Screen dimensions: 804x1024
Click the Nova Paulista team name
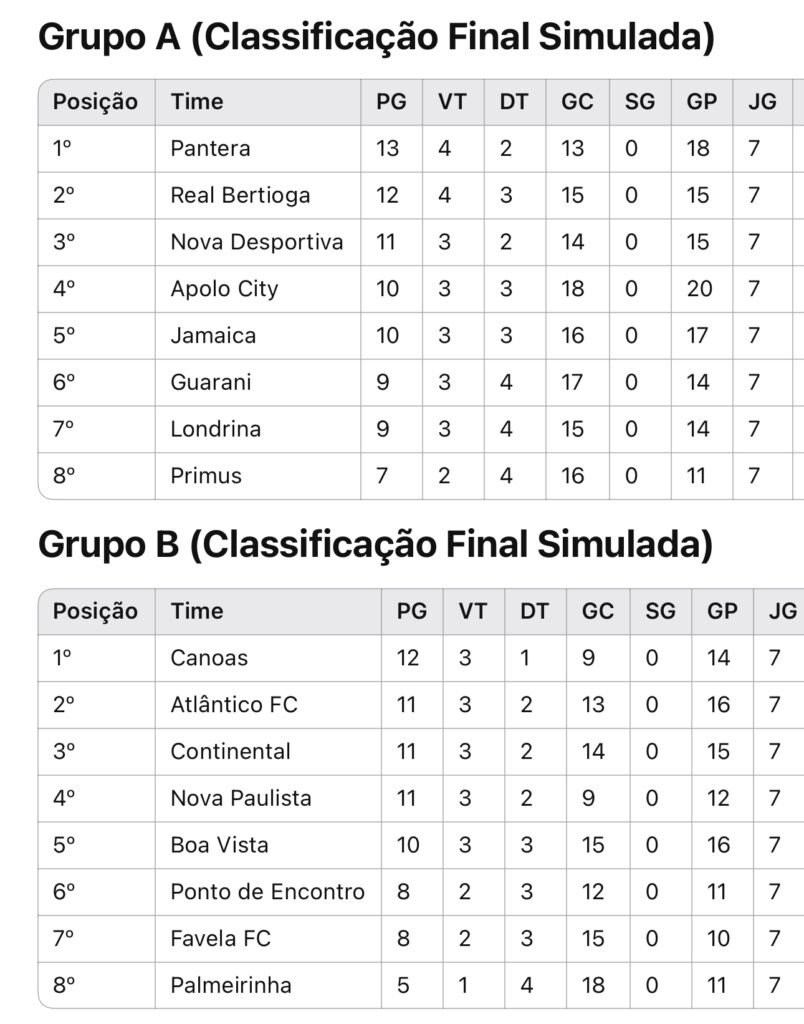[241, 798]
